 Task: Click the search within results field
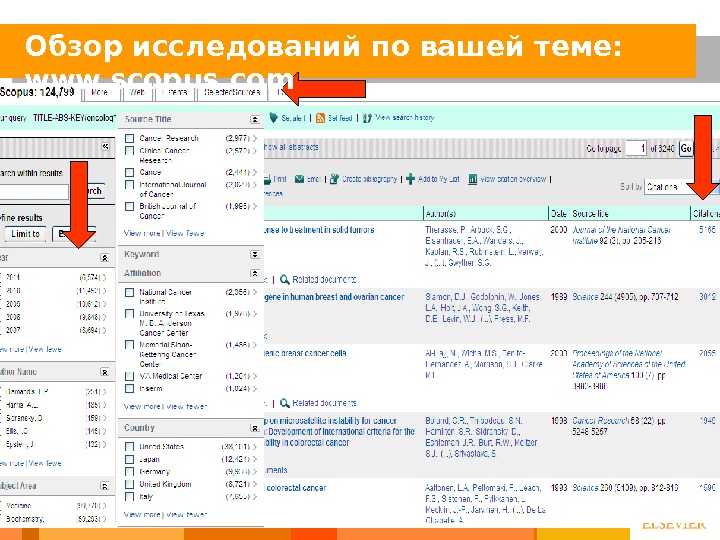(34, 191)
